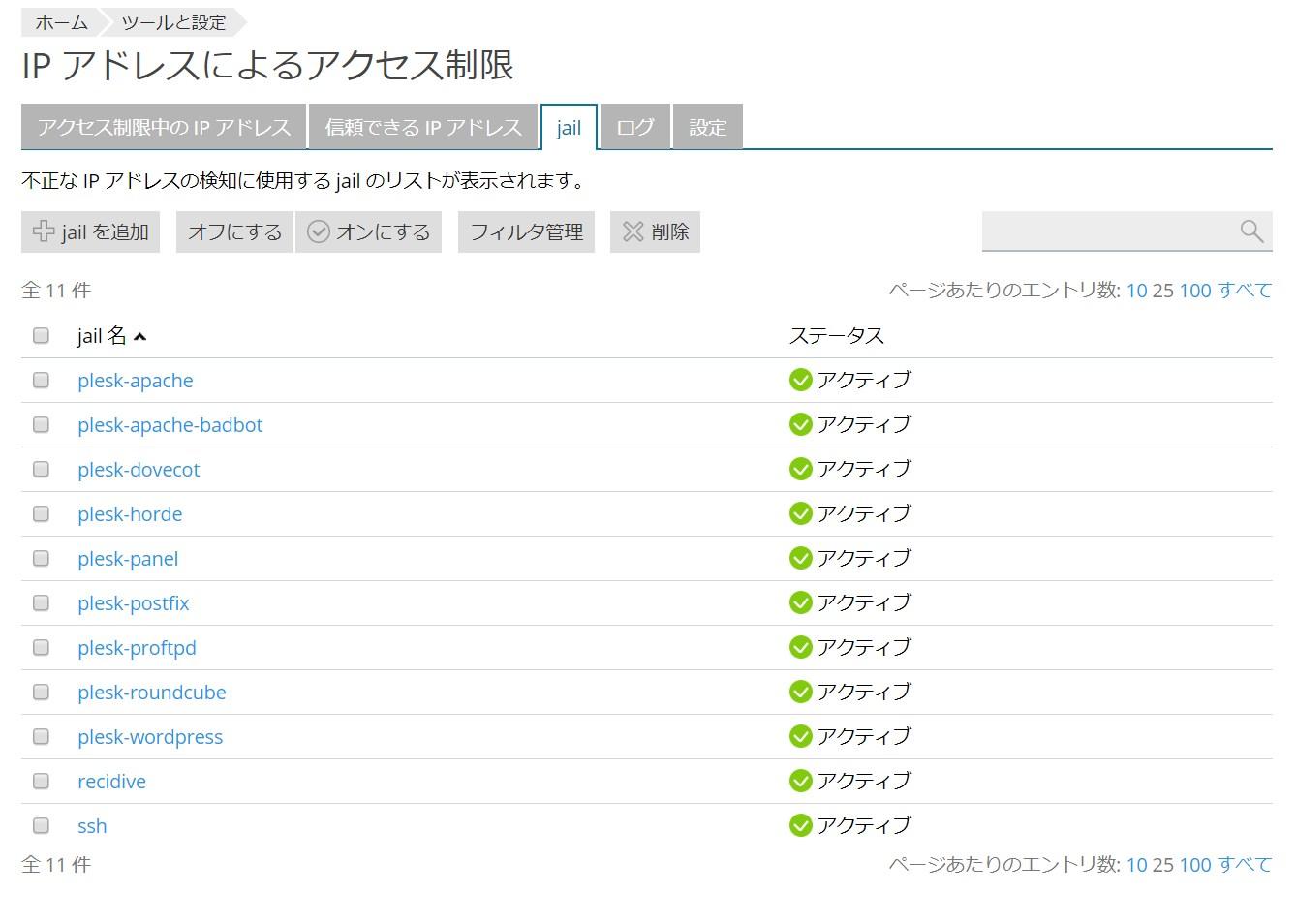
Task: Click the magnifier search icon
Action: coord(1251,231)
